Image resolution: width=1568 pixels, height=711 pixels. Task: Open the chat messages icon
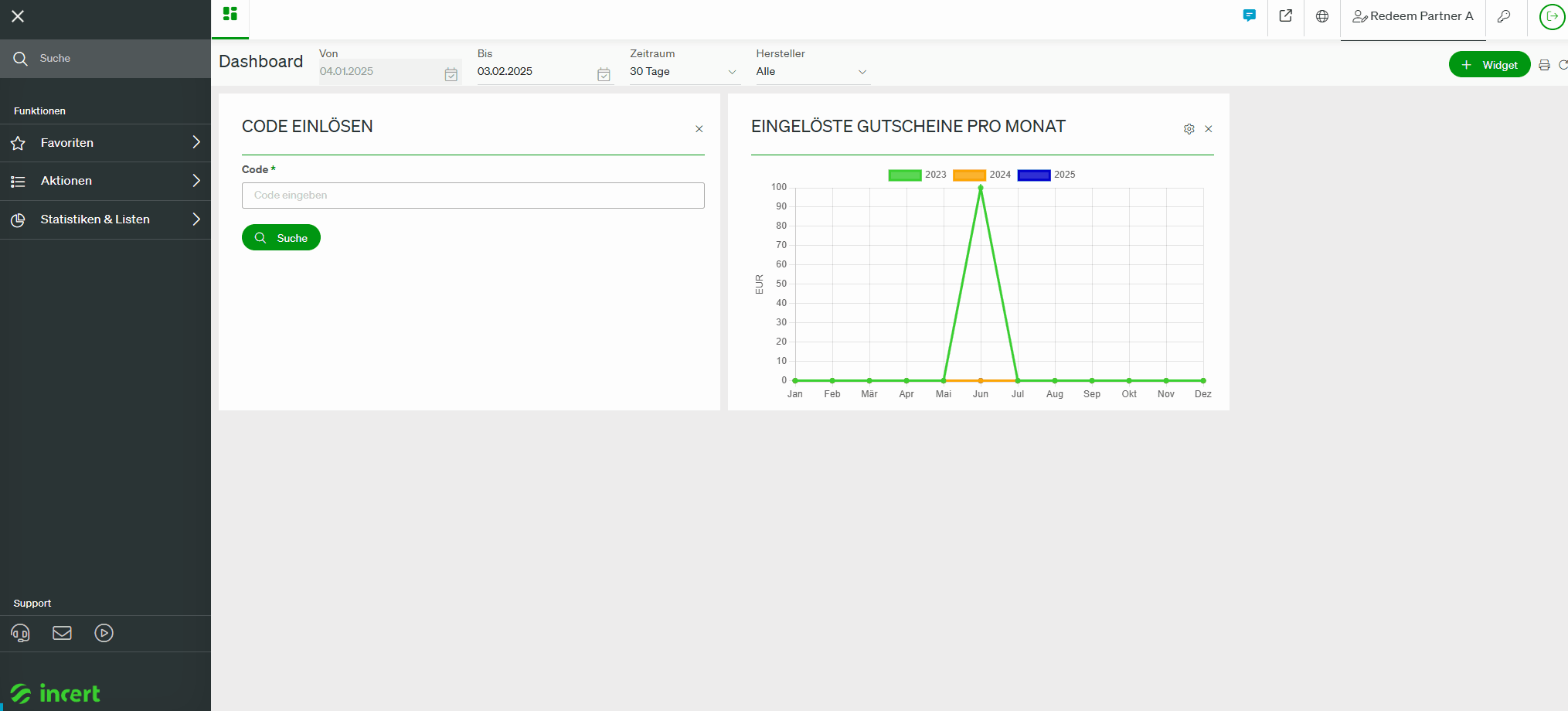tap(1249, 15)
